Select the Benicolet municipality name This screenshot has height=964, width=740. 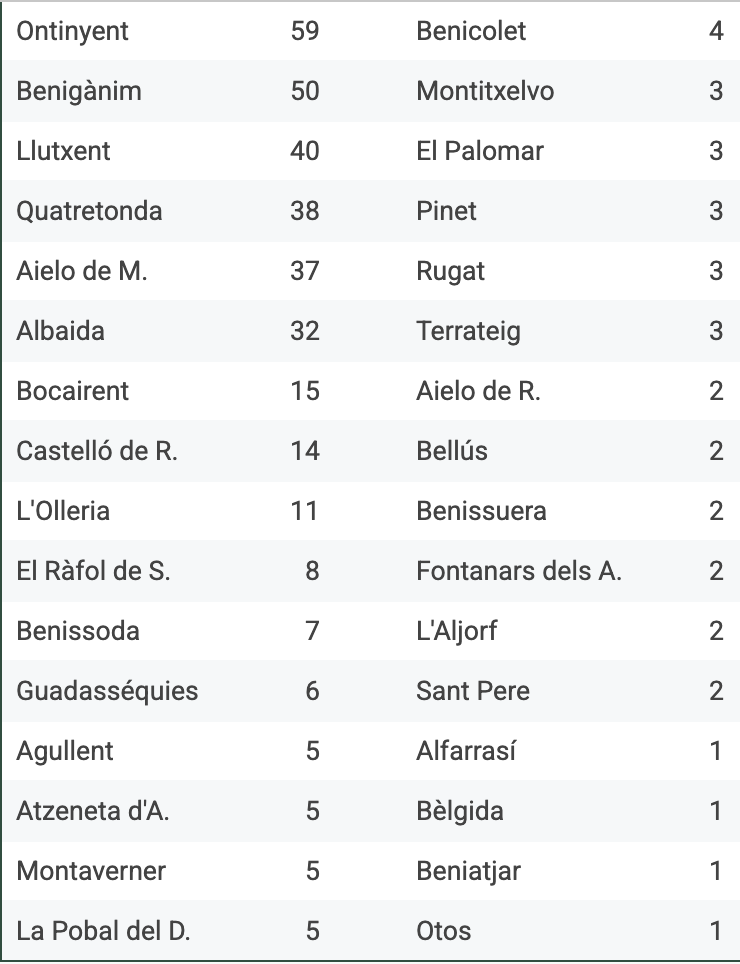point(471,31)
